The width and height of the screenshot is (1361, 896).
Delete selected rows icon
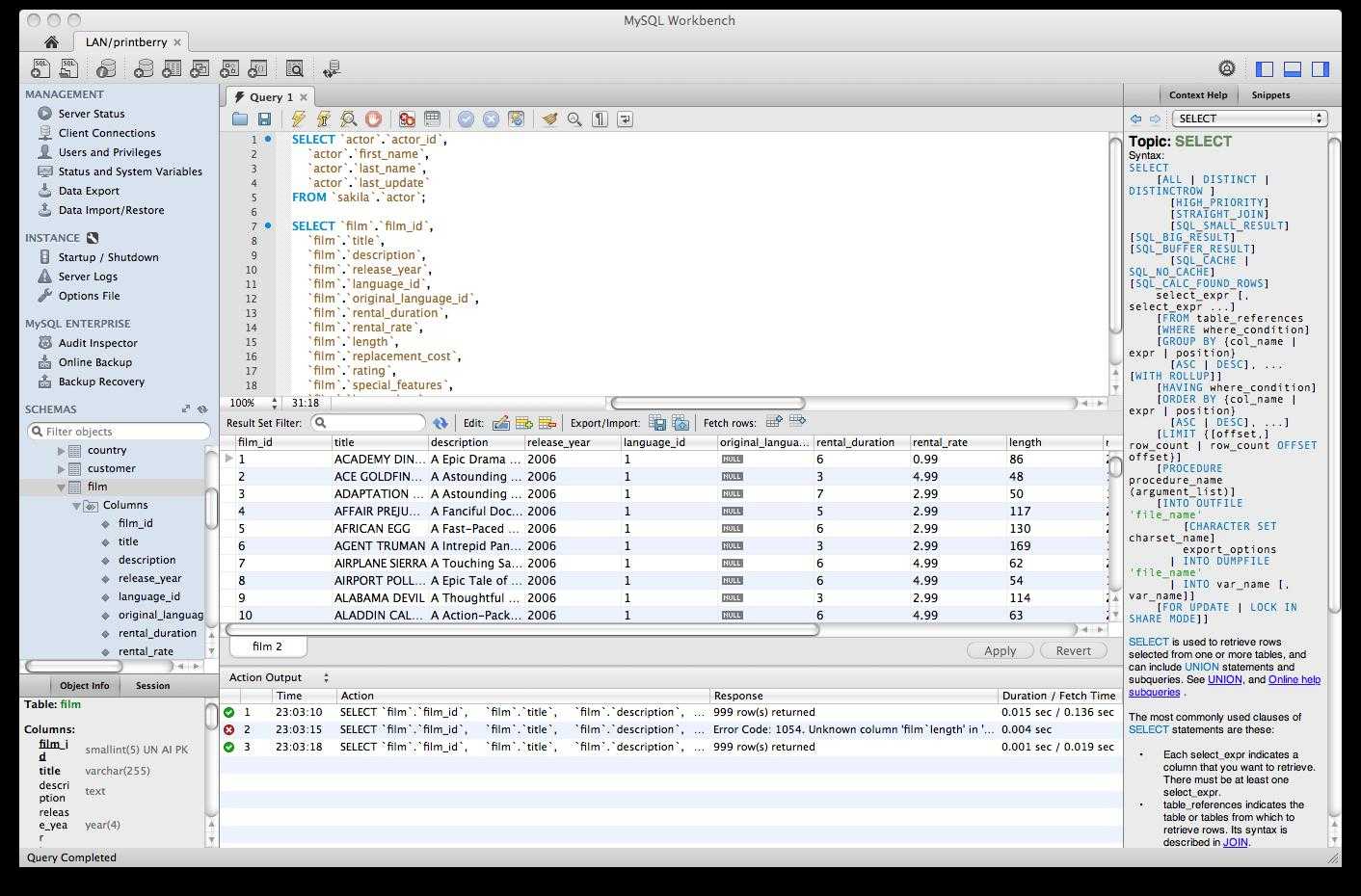click(547, 423)
